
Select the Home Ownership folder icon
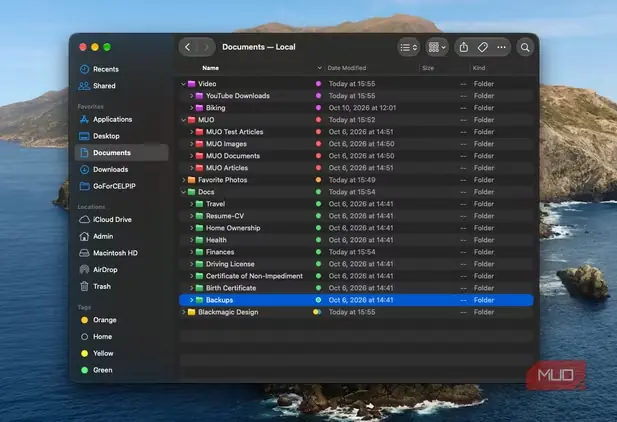(x=200, y=228)
